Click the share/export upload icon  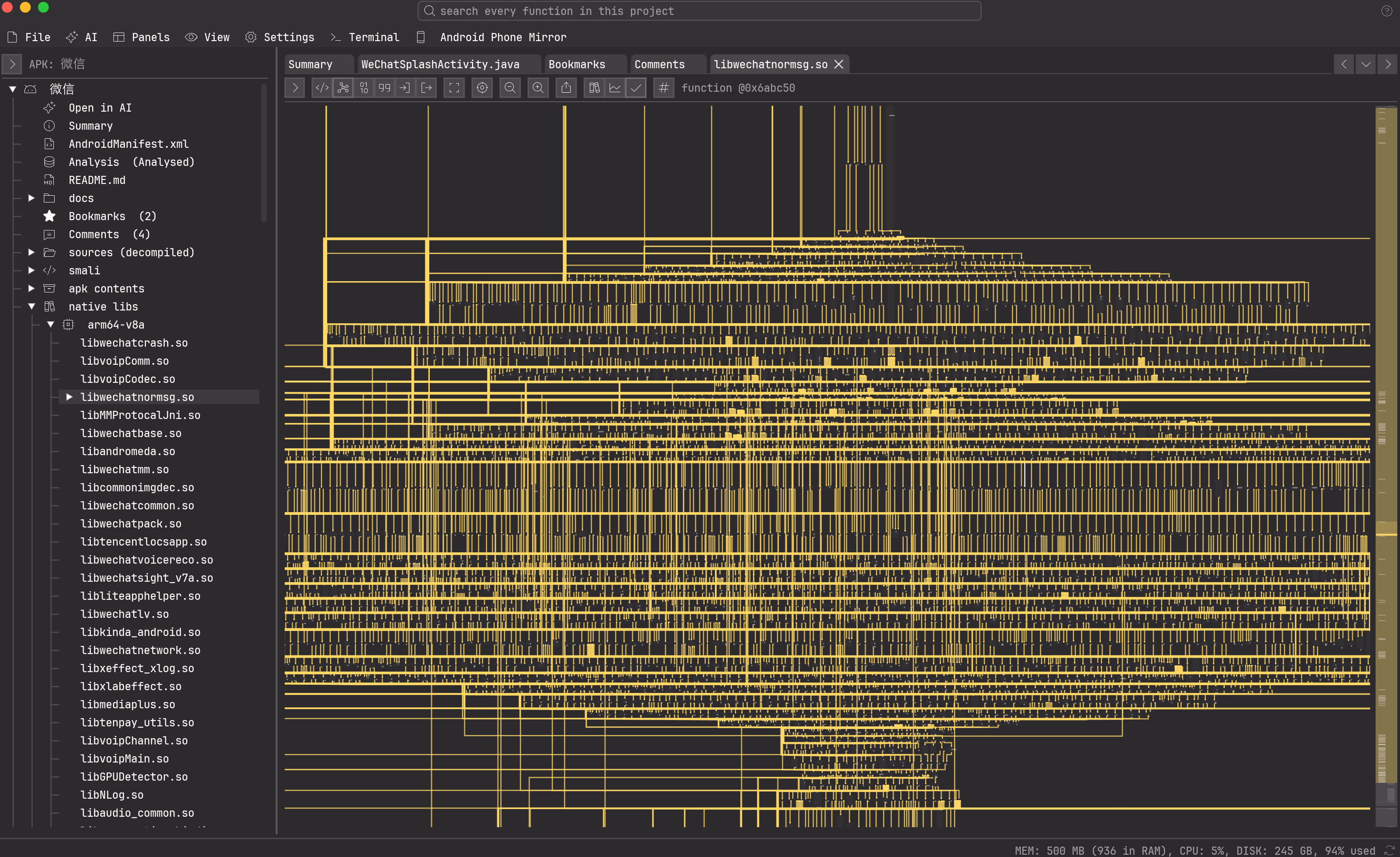click(x=566, y=88)
